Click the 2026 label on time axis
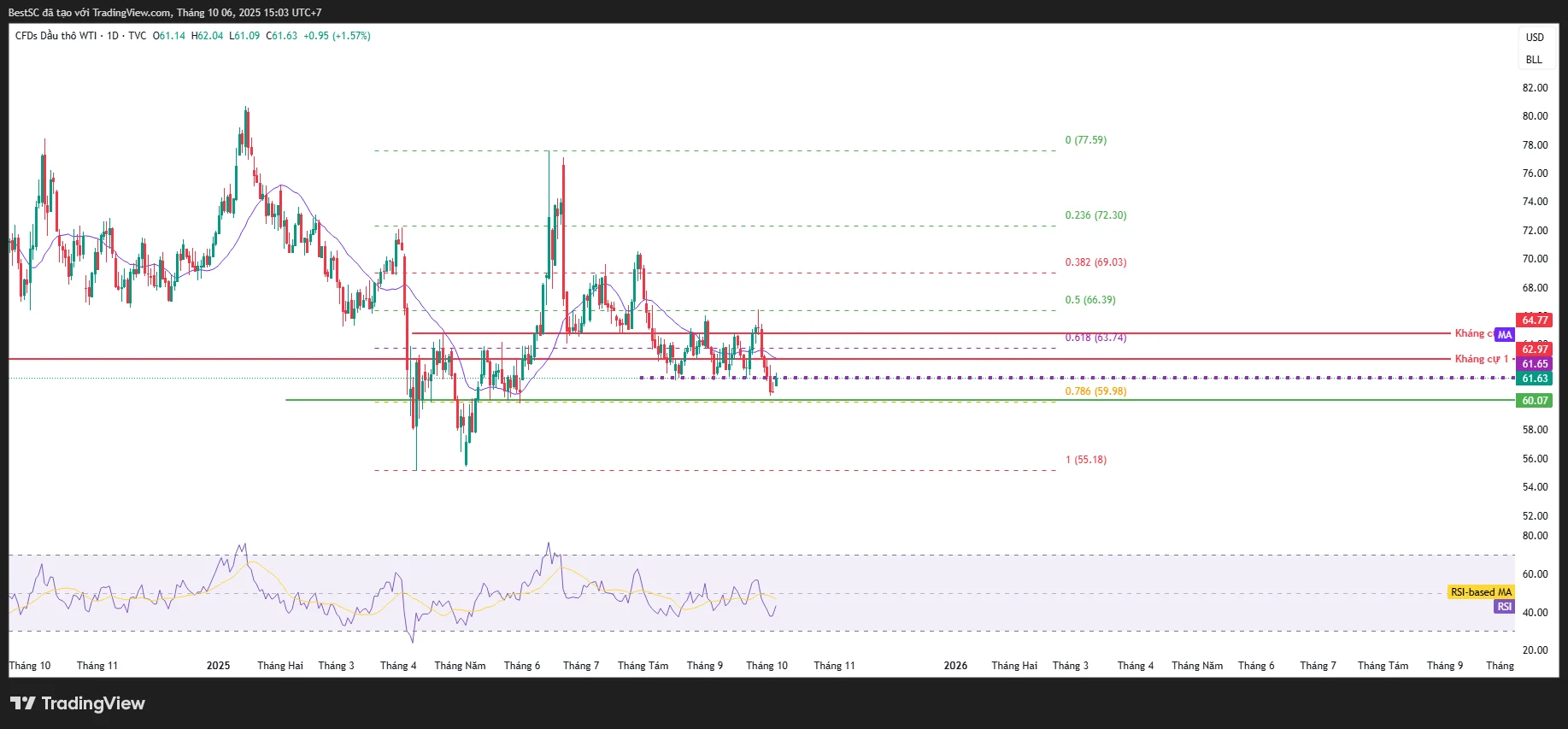Image resolution: width=1568 pixels, height=729 pixels. [955, 666]
